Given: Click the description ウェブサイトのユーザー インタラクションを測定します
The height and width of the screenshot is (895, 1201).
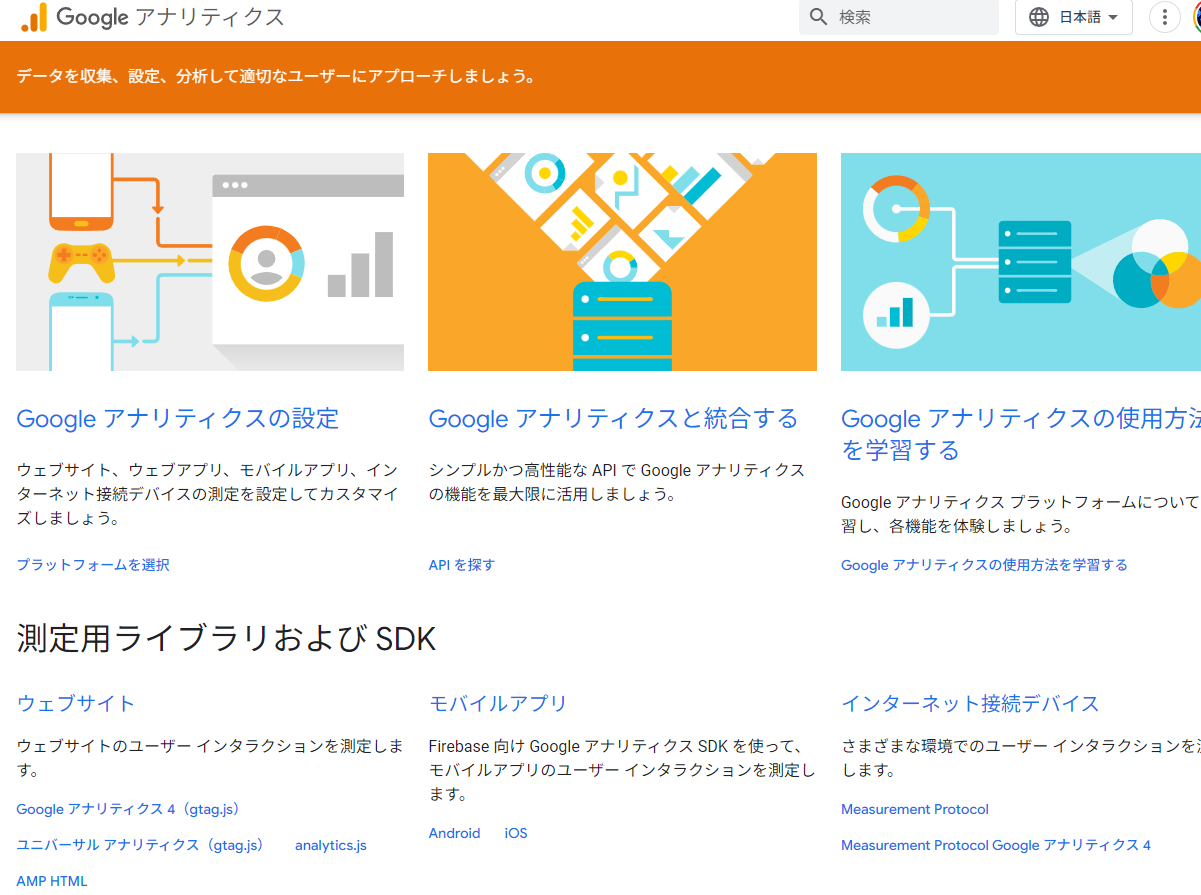Looking at the screenshot, I should [x=210, y=758].
